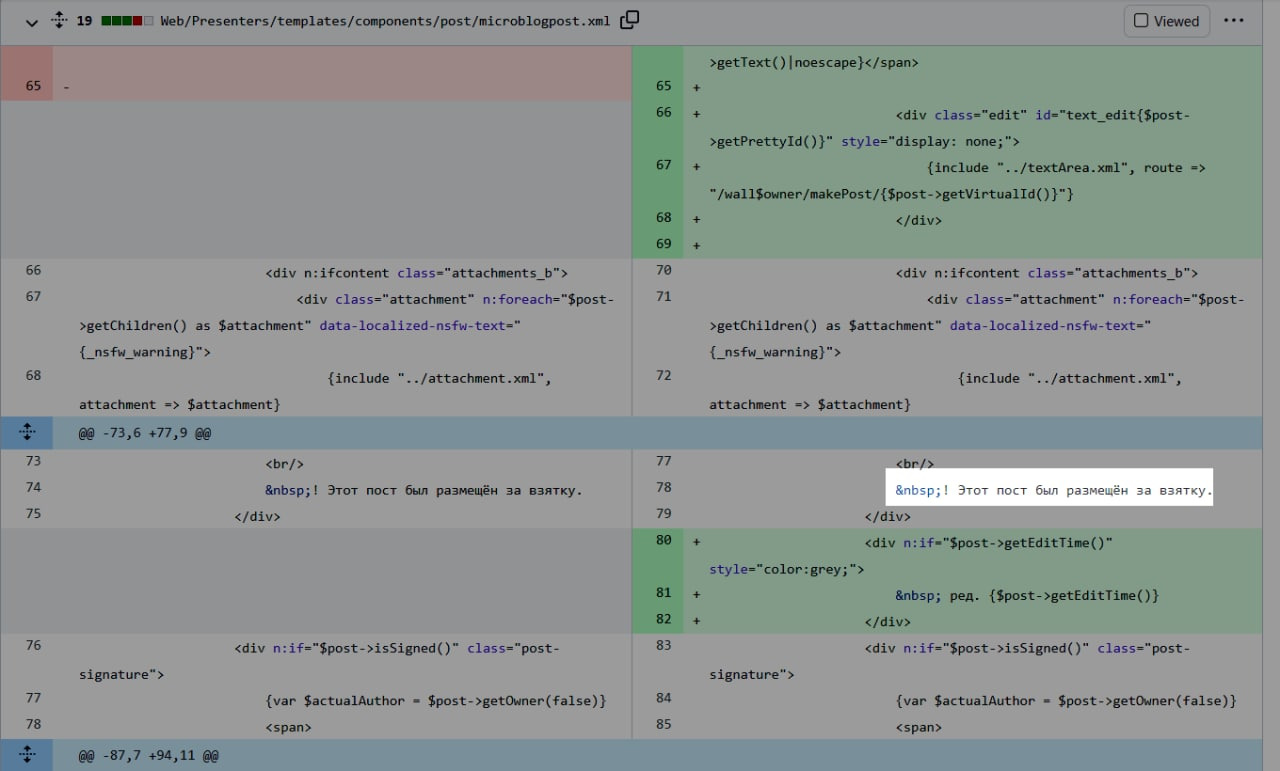Click the plus marker on added line 81

coord(696,595)
